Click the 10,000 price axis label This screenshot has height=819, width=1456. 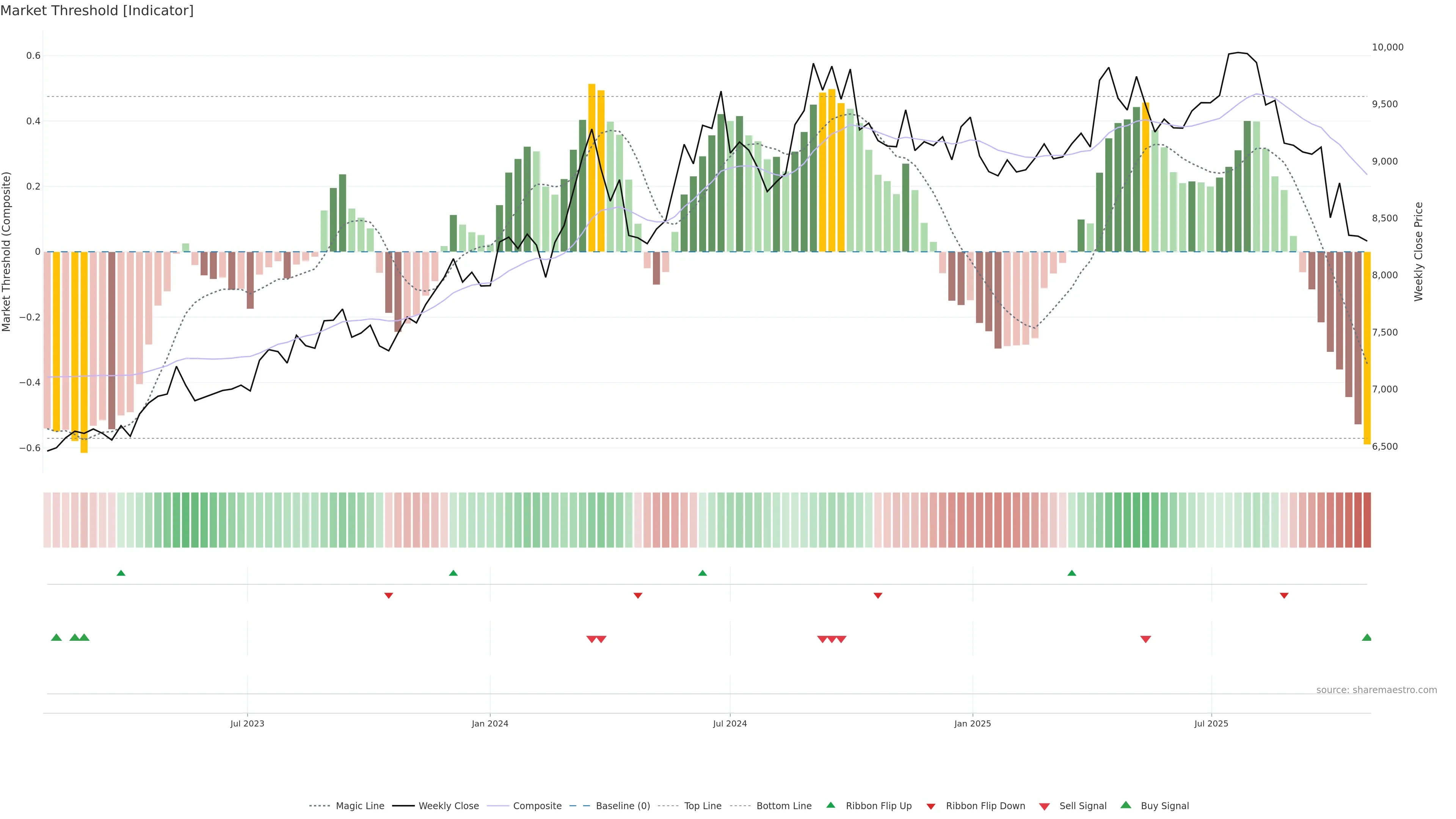[x=1388, y=47]
